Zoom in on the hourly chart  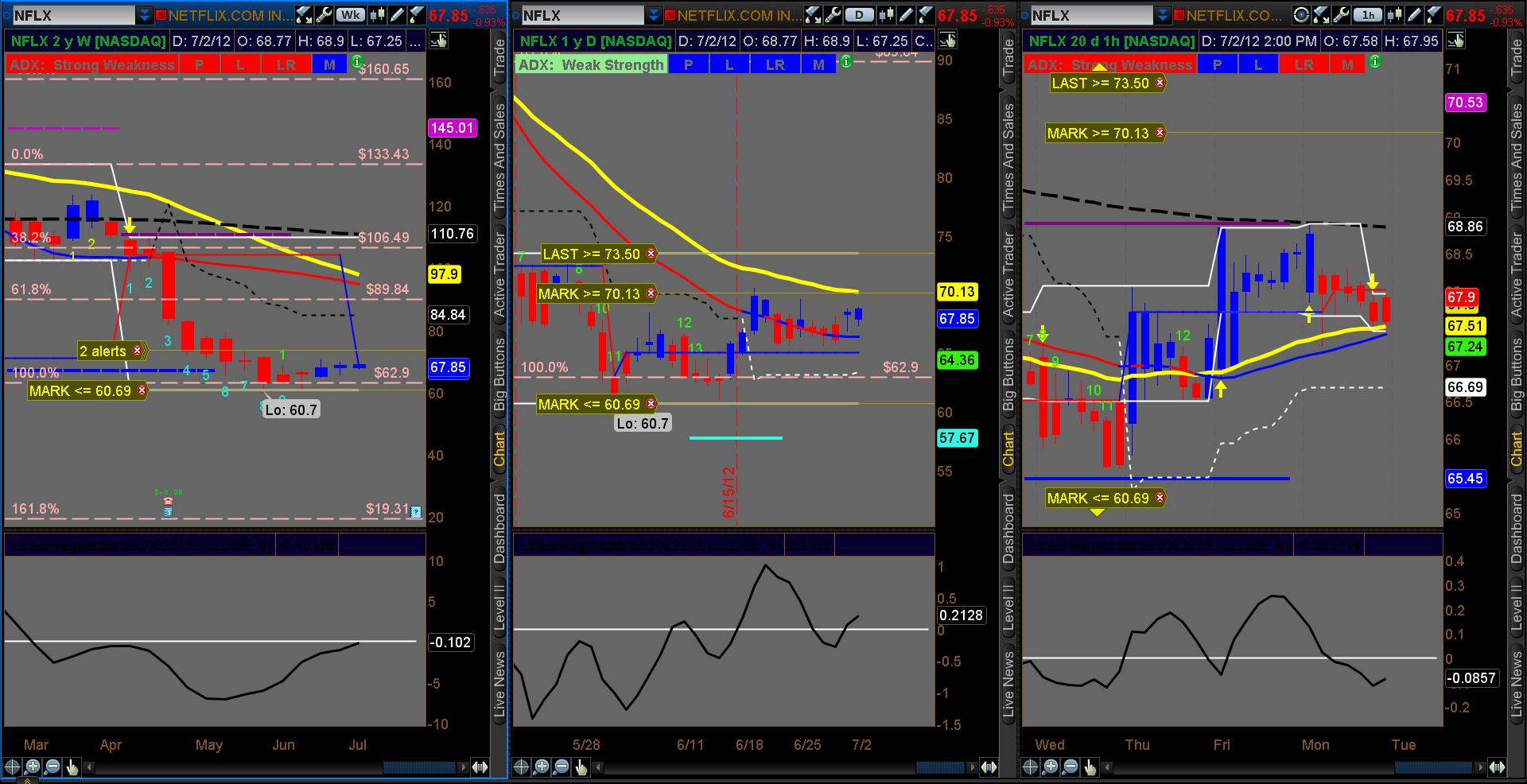1051,767
